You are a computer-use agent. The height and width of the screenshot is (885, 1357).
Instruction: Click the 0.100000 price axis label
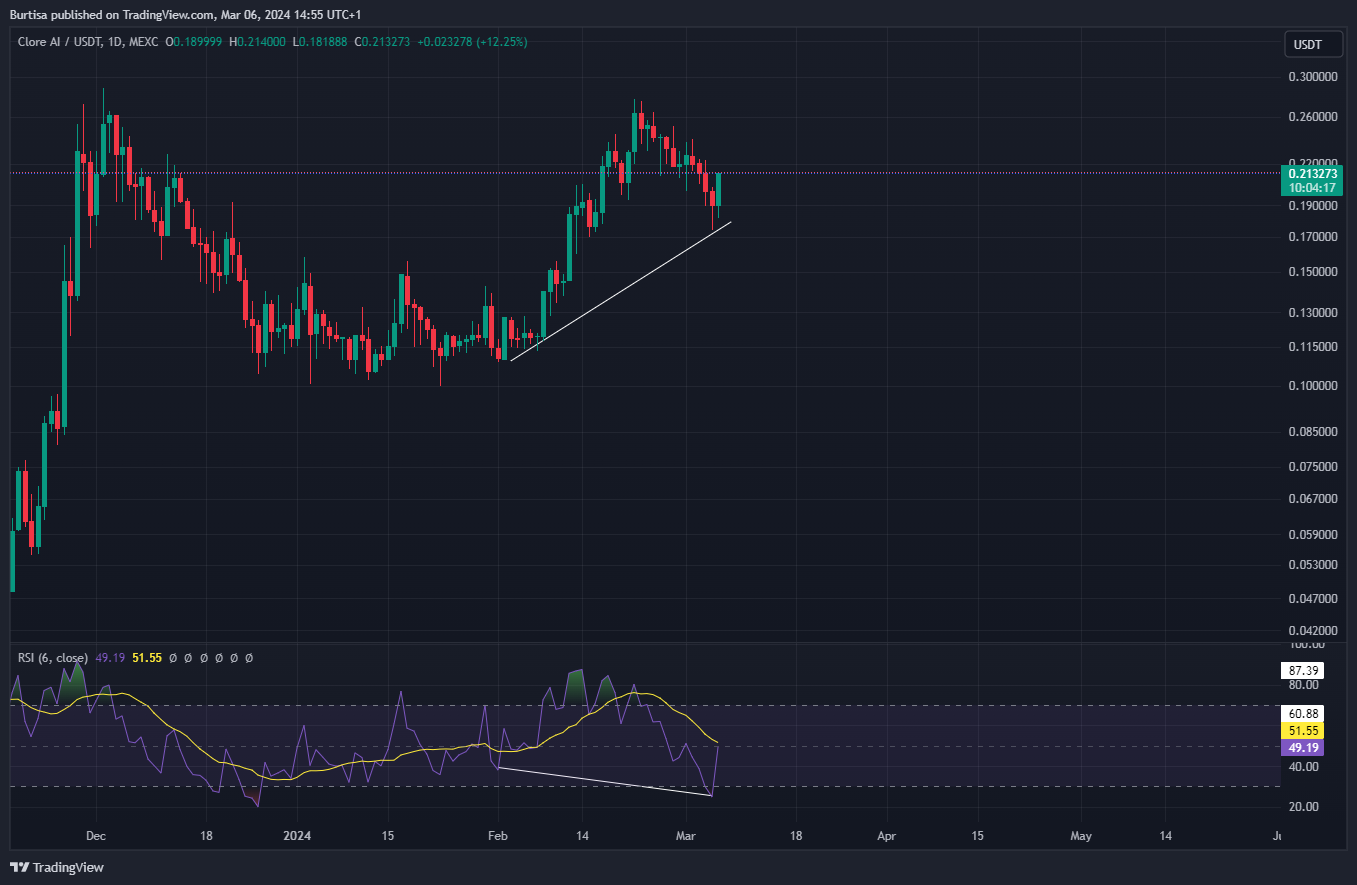pyautogui.click(x=1313, y=386)
